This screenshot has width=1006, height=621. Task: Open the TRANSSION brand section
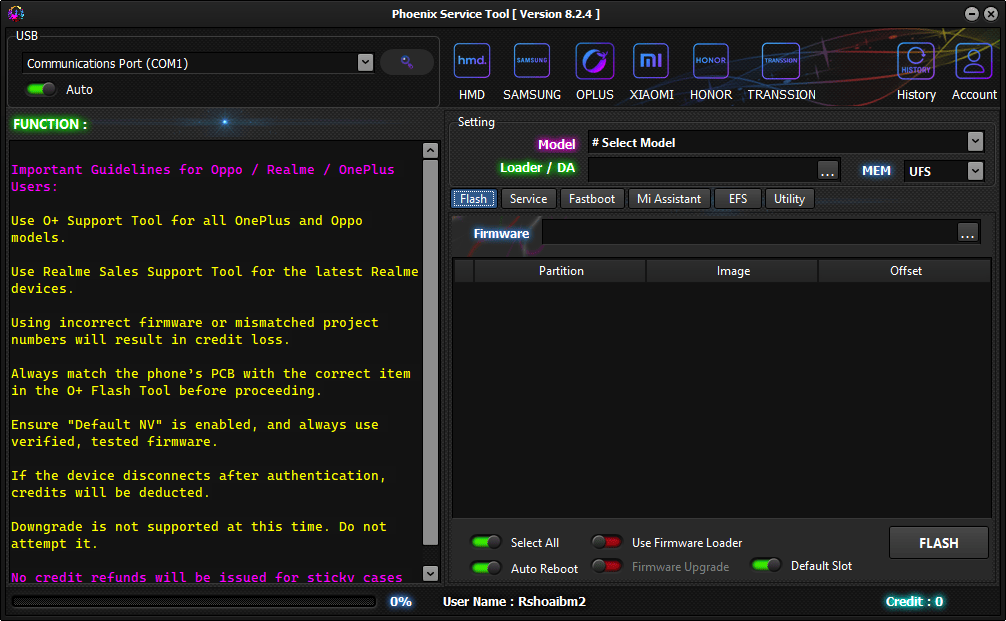point(780,61)
